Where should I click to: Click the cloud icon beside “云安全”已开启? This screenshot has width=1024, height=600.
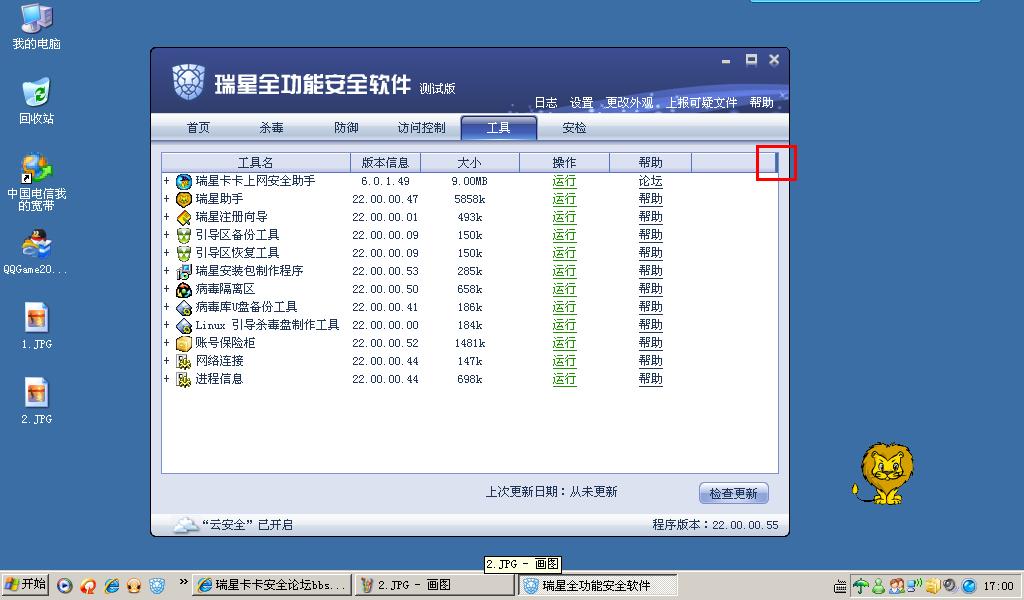(x=185, y=524)
